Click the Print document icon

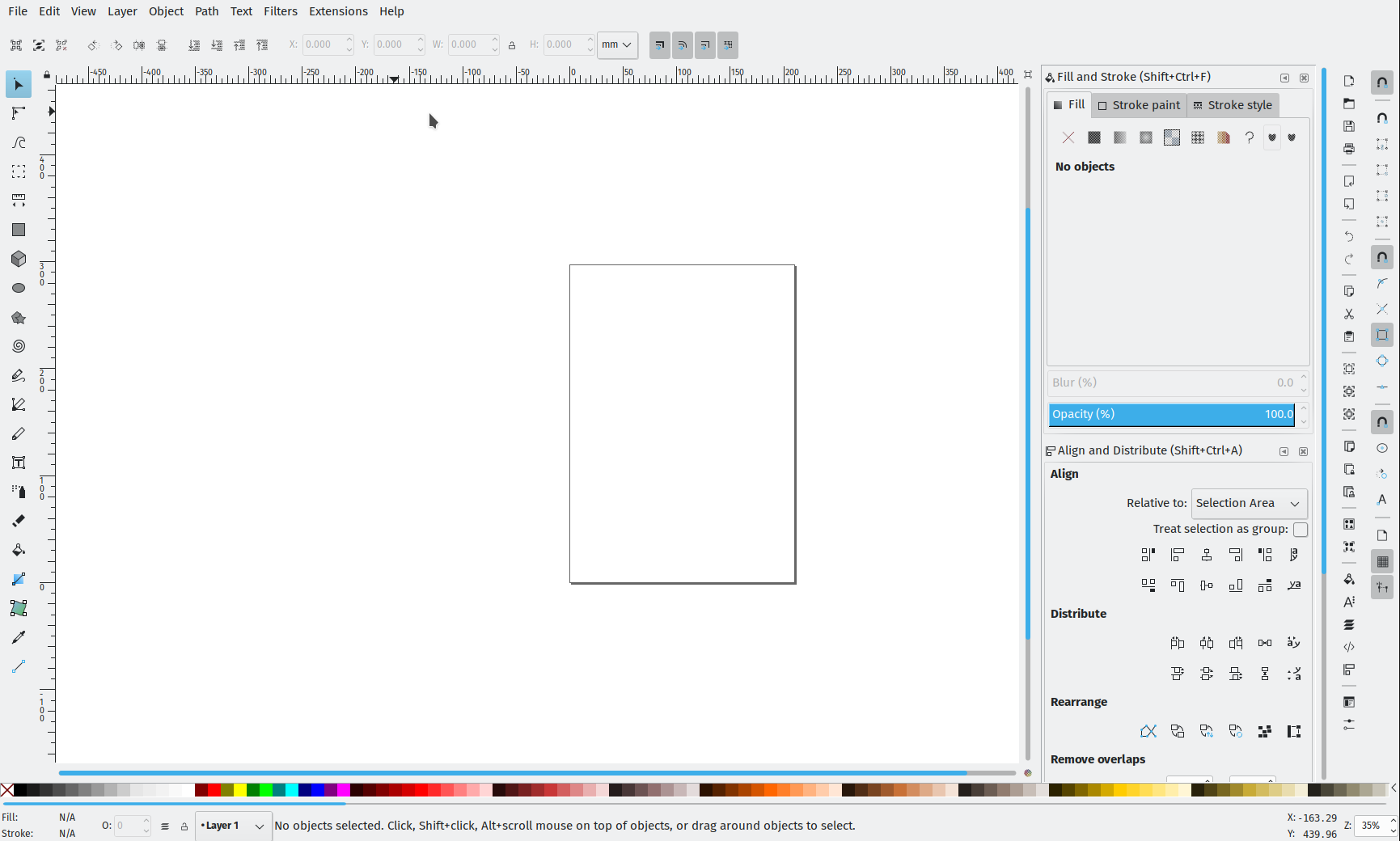point(1349,149)
